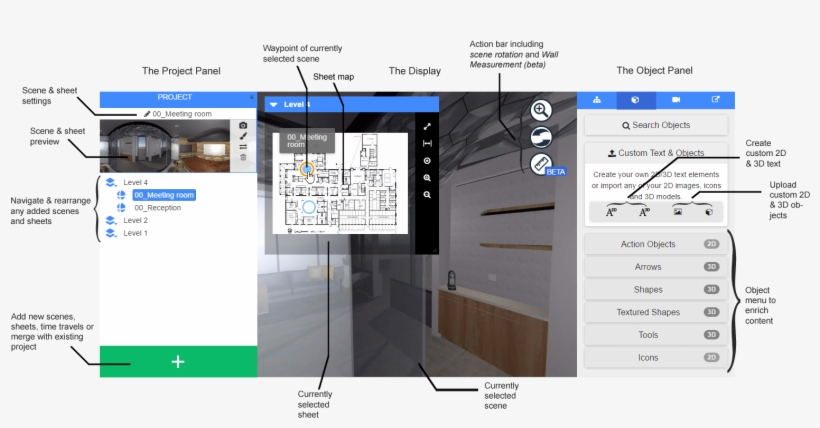Click the green add new scene button
820x428 pixels.
click(x=178, y=362)
